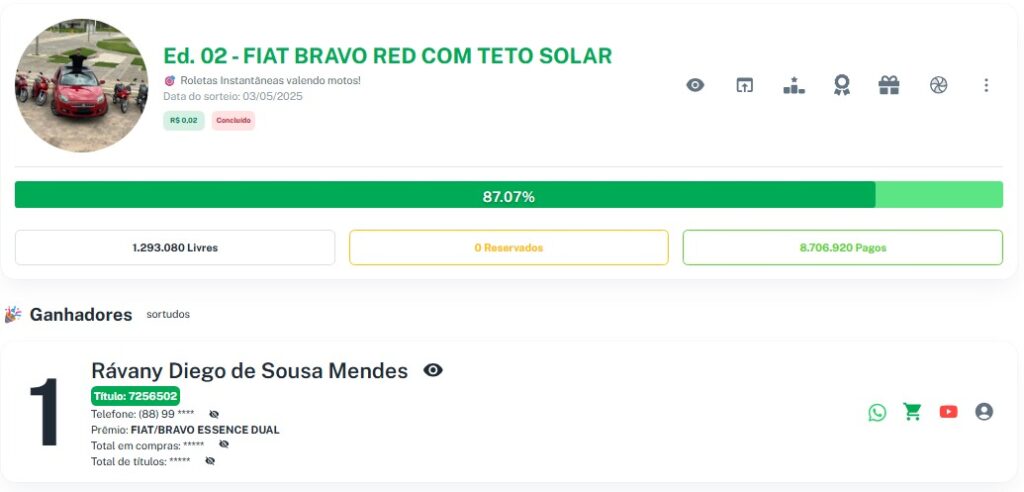Click the 87.07% progress bar

pos(508,195)
